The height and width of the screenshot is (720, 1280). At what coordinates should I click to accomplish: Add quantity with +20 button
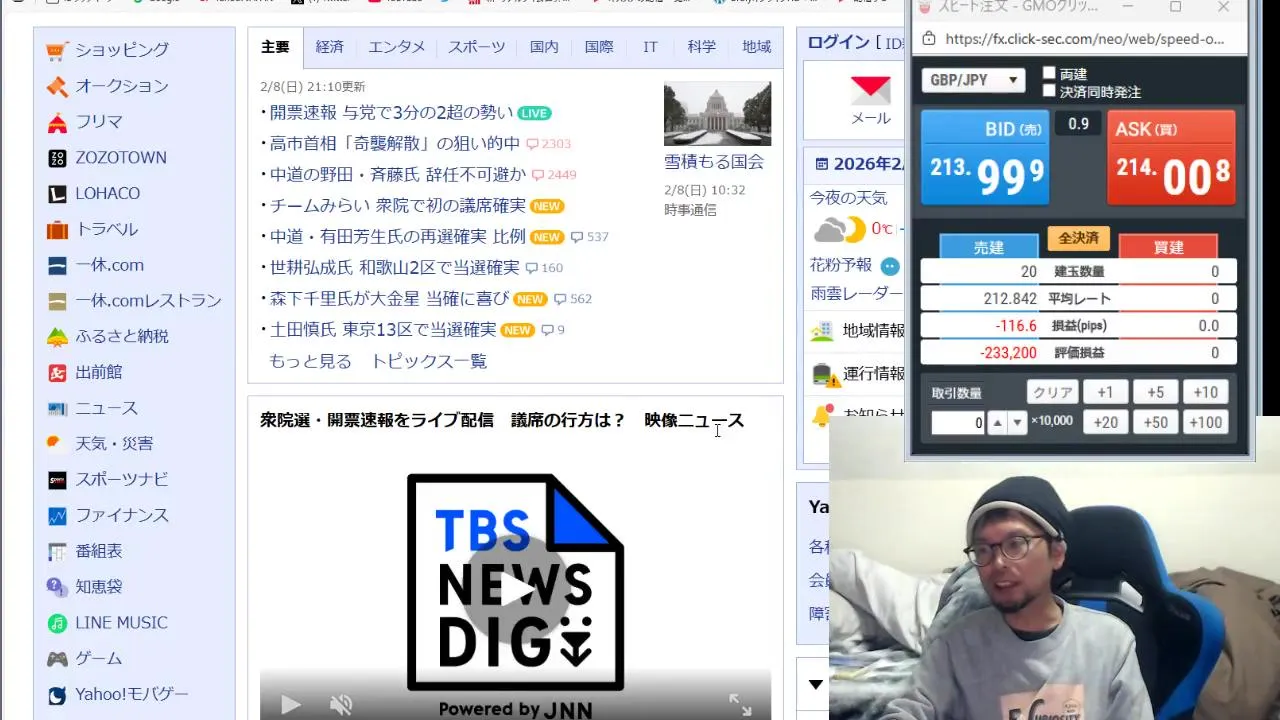(1105, 423)
